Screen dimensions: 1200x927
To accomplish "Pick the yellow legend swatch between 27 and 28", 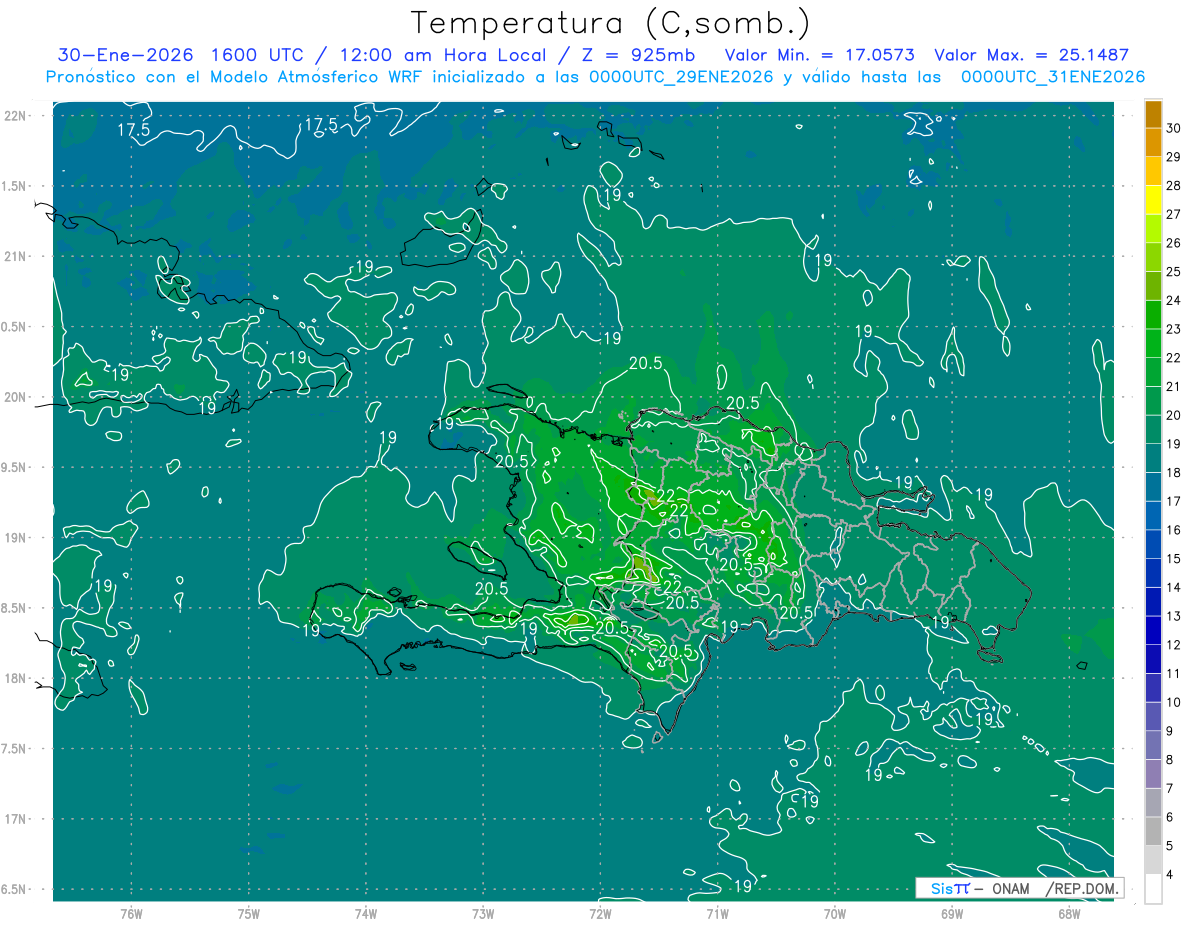I will coord(1153,200).
